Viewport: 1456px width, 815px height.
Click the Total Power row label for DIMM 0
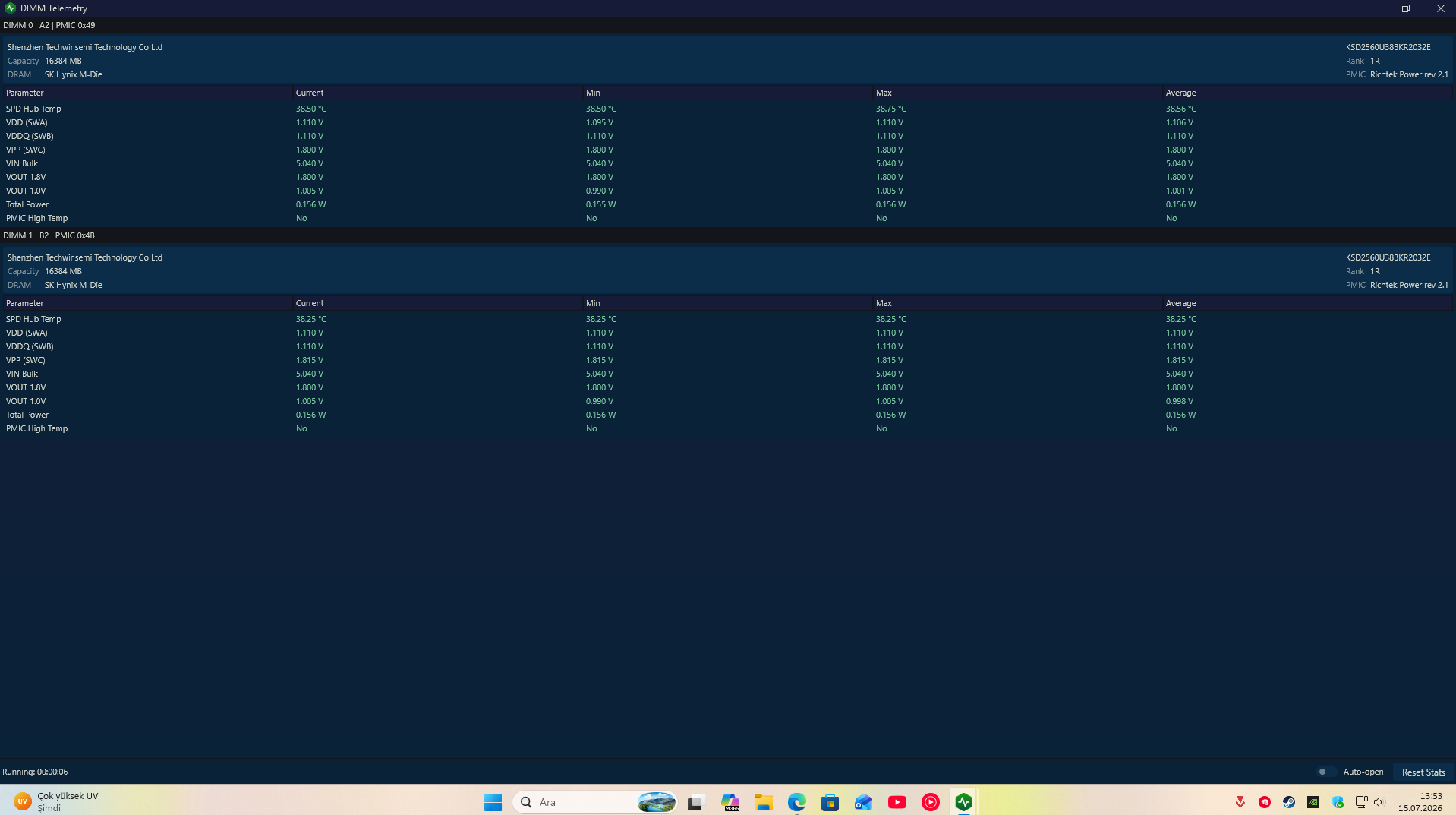point(27,204)
